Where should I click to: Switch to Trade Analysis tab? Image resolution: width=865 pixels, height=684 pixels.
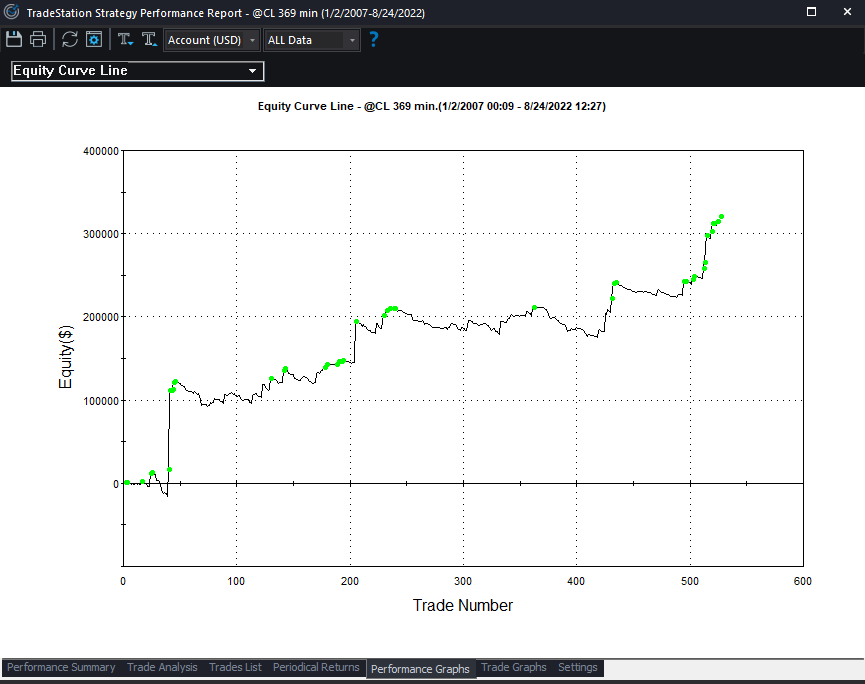(x=162, y=667)
